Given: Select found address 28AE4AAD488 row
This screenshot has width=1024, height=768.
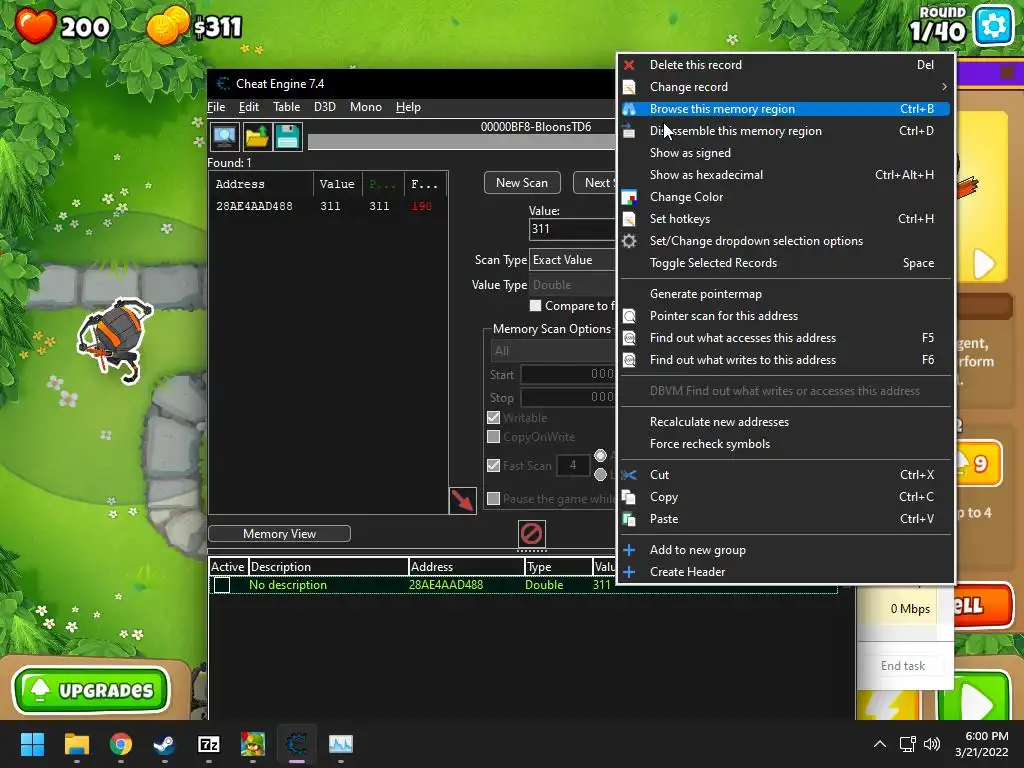Looking at the screenshot, I should [328, 206].
